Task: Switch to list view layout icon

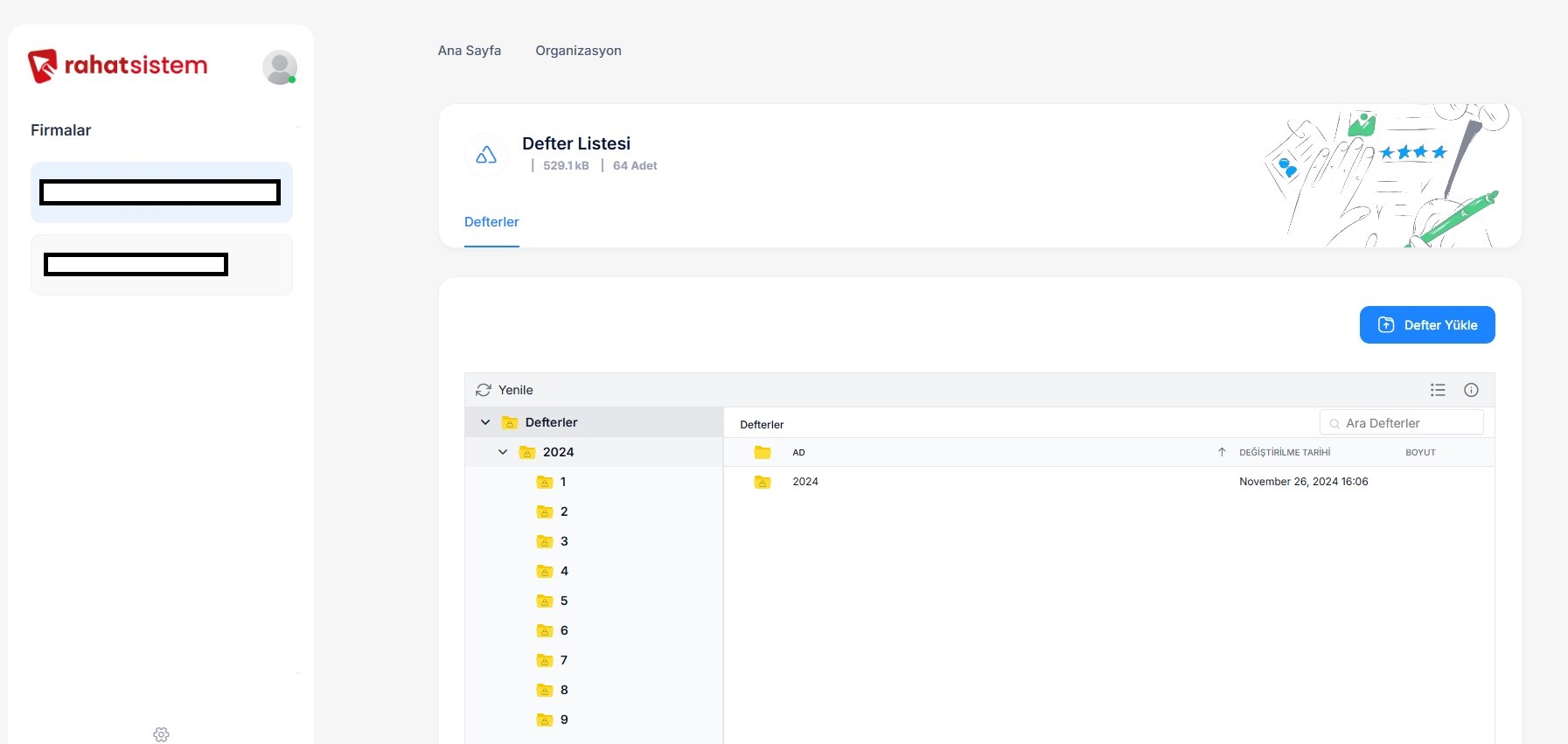Action: (1438, 390)
